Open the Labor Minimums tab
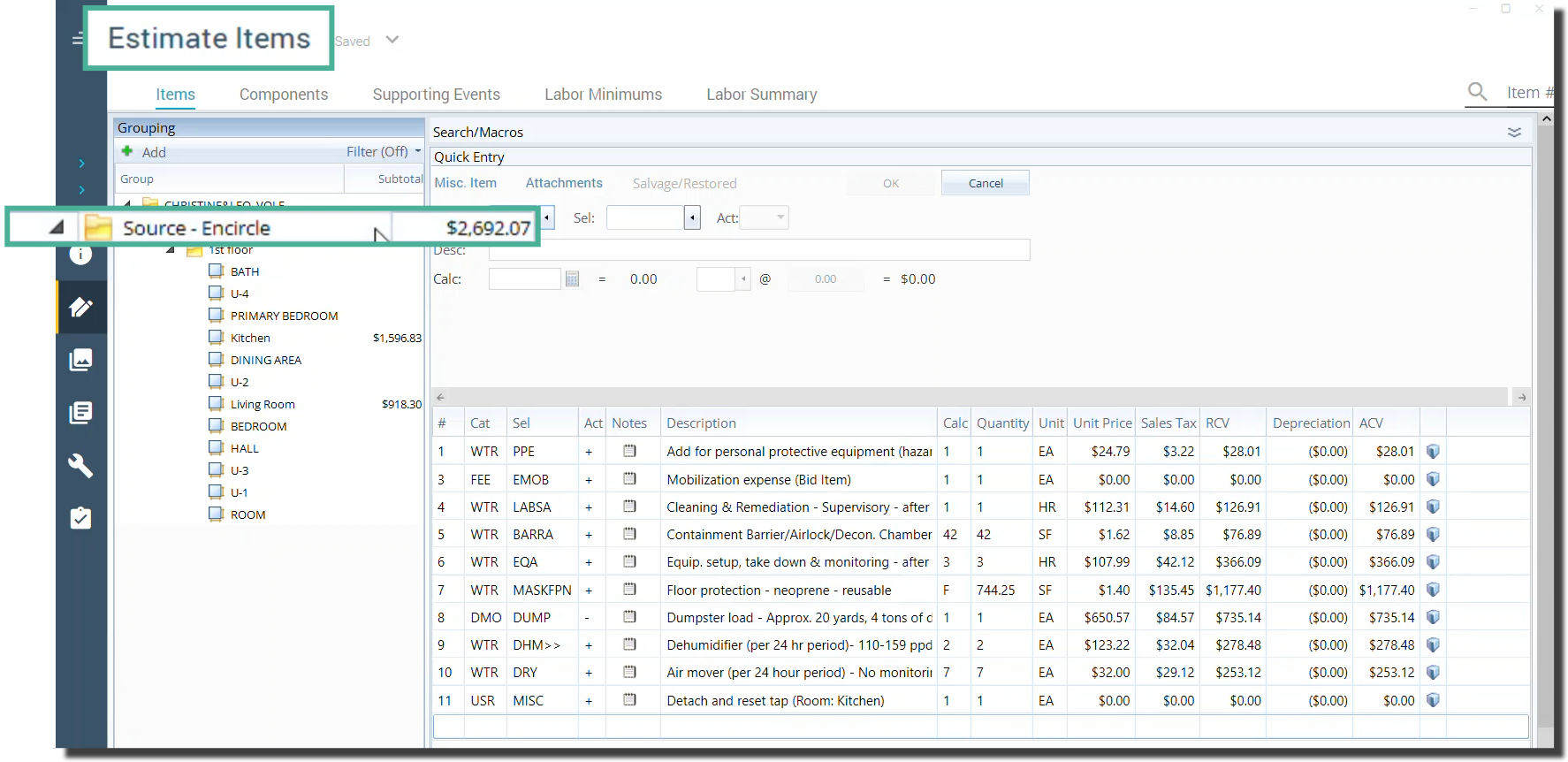The height and width of the screenshot is (762, 1568). coord(604,94)
